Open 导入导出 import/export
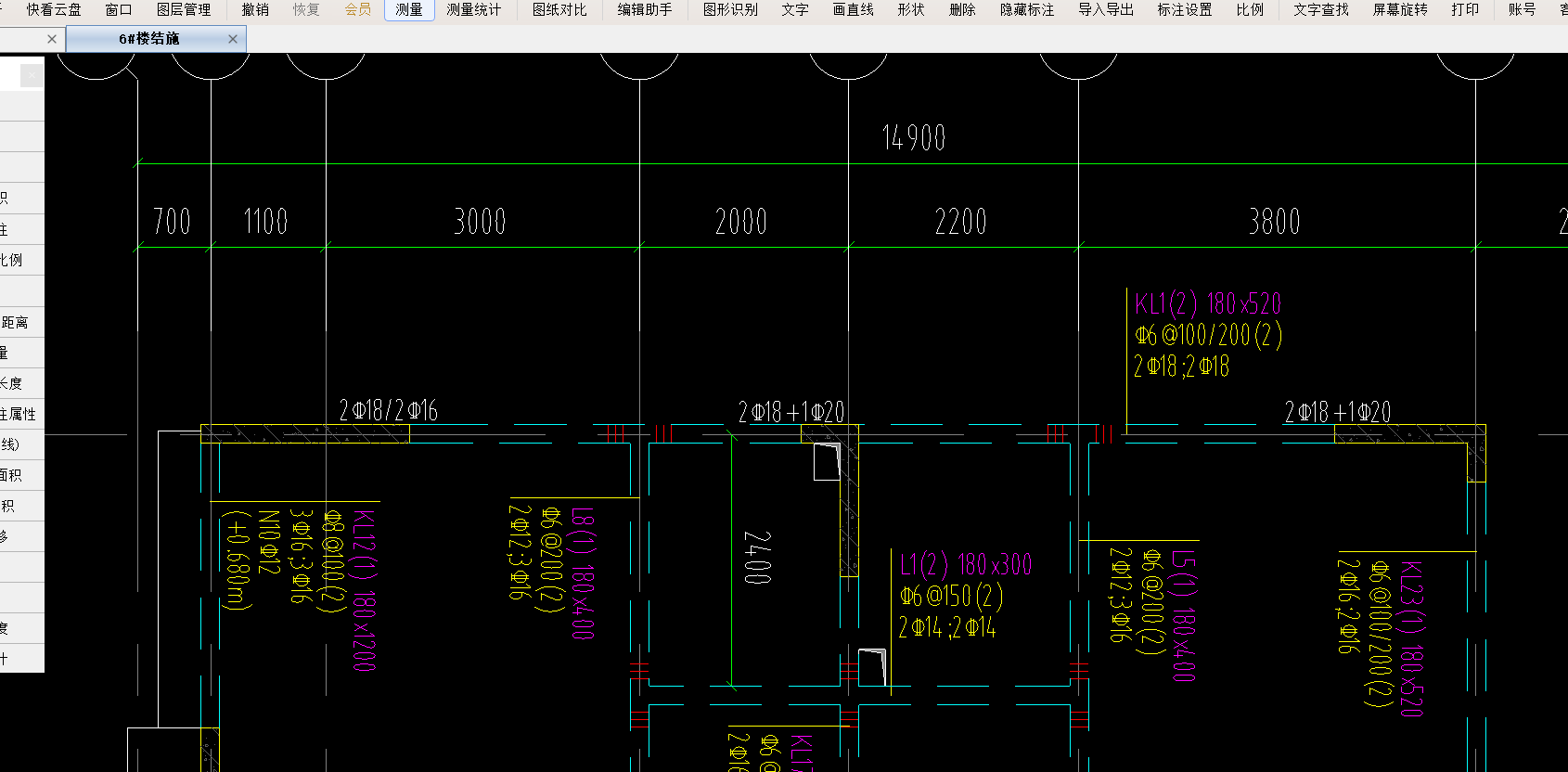1568x772 pixels. 1106,9
